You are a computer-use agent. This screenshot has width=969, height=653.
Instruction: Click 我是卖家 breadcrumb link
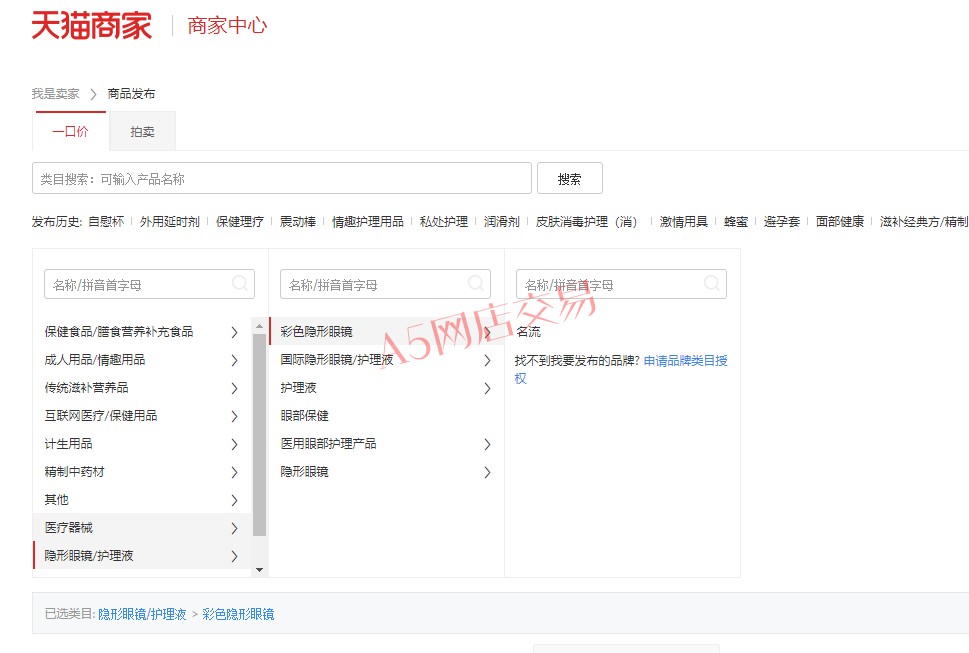[x=55, y=94]
